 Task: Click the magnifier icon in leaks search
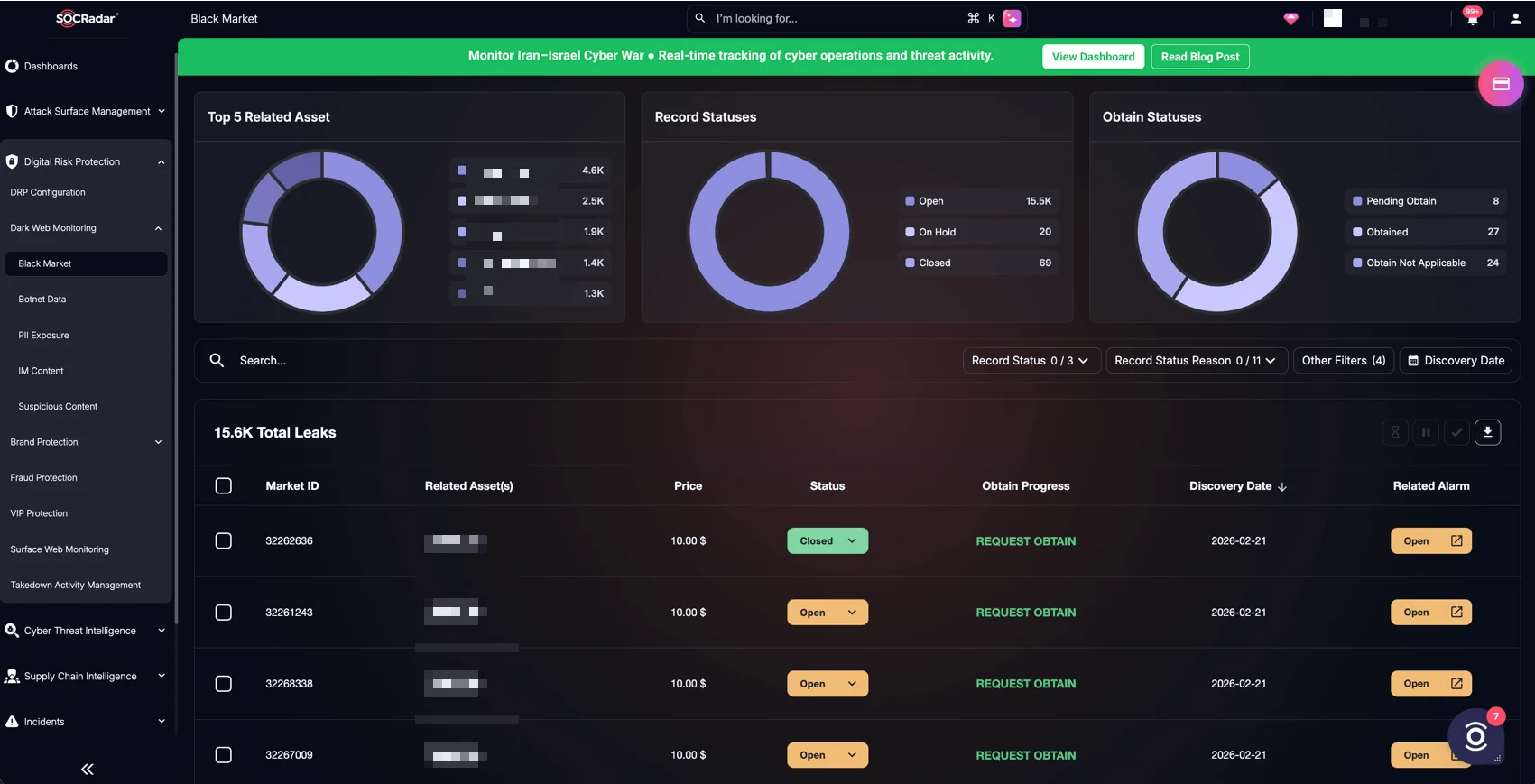[217, 360]
